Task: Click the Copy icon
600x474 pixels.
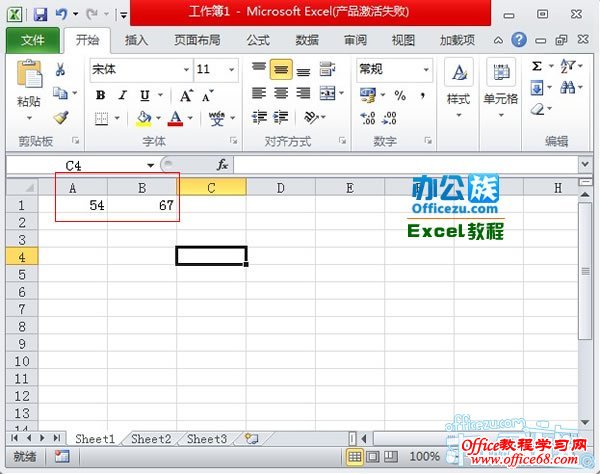Action: tap(60, 93)
